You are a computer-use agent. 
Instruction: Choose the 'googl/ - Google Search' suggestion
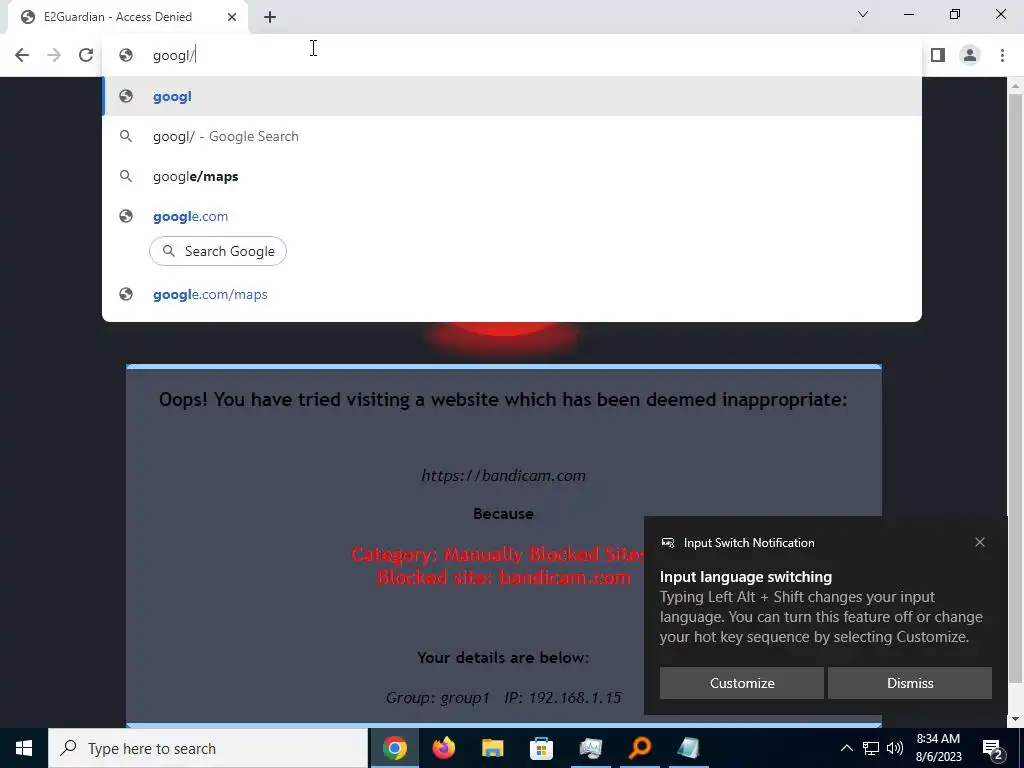[x=512, y=136]
